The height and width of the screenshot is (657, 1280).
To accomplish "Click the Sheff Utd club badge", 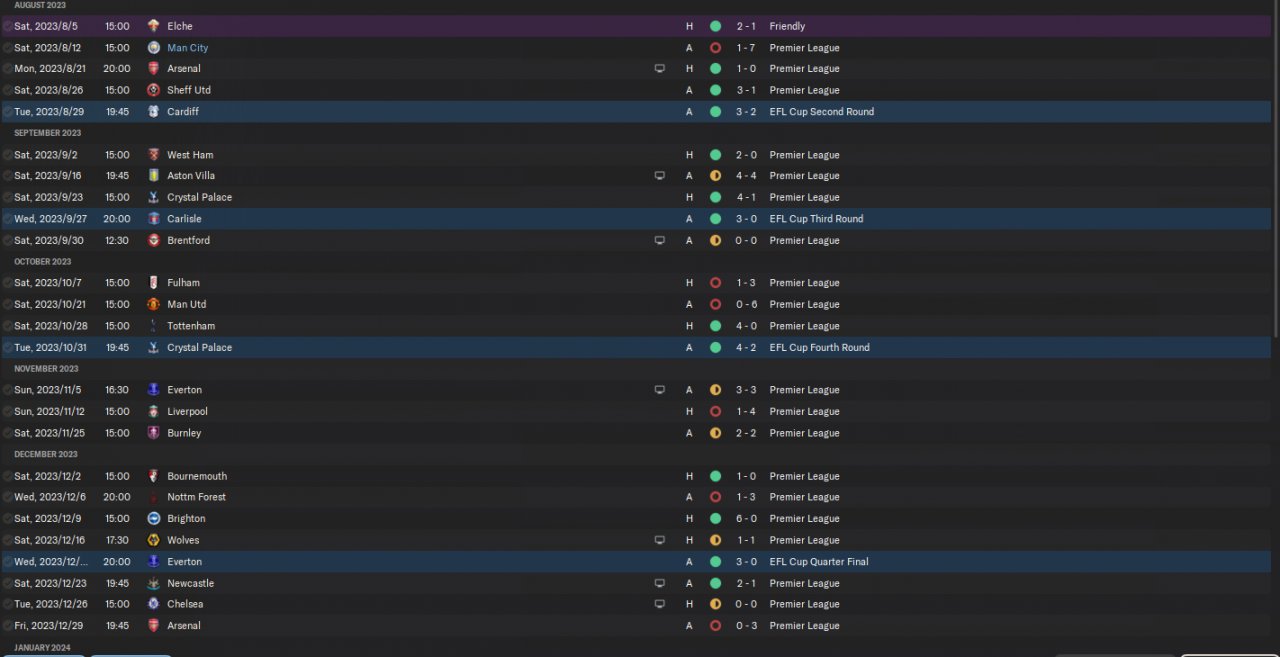I will coord(153,90).
